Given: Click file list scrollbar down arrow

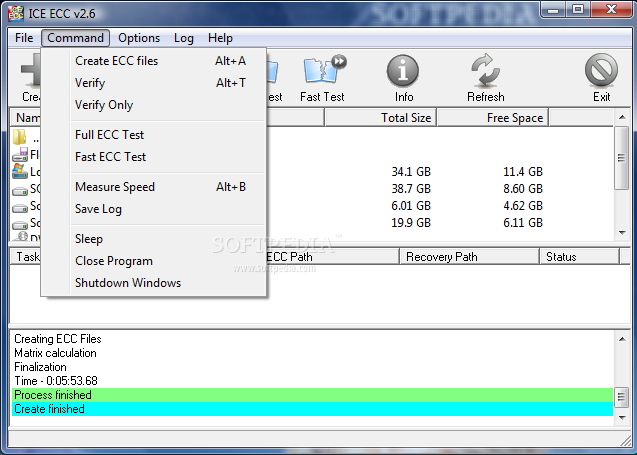Looking at the screenshot, I should click(x=622, y=233).
